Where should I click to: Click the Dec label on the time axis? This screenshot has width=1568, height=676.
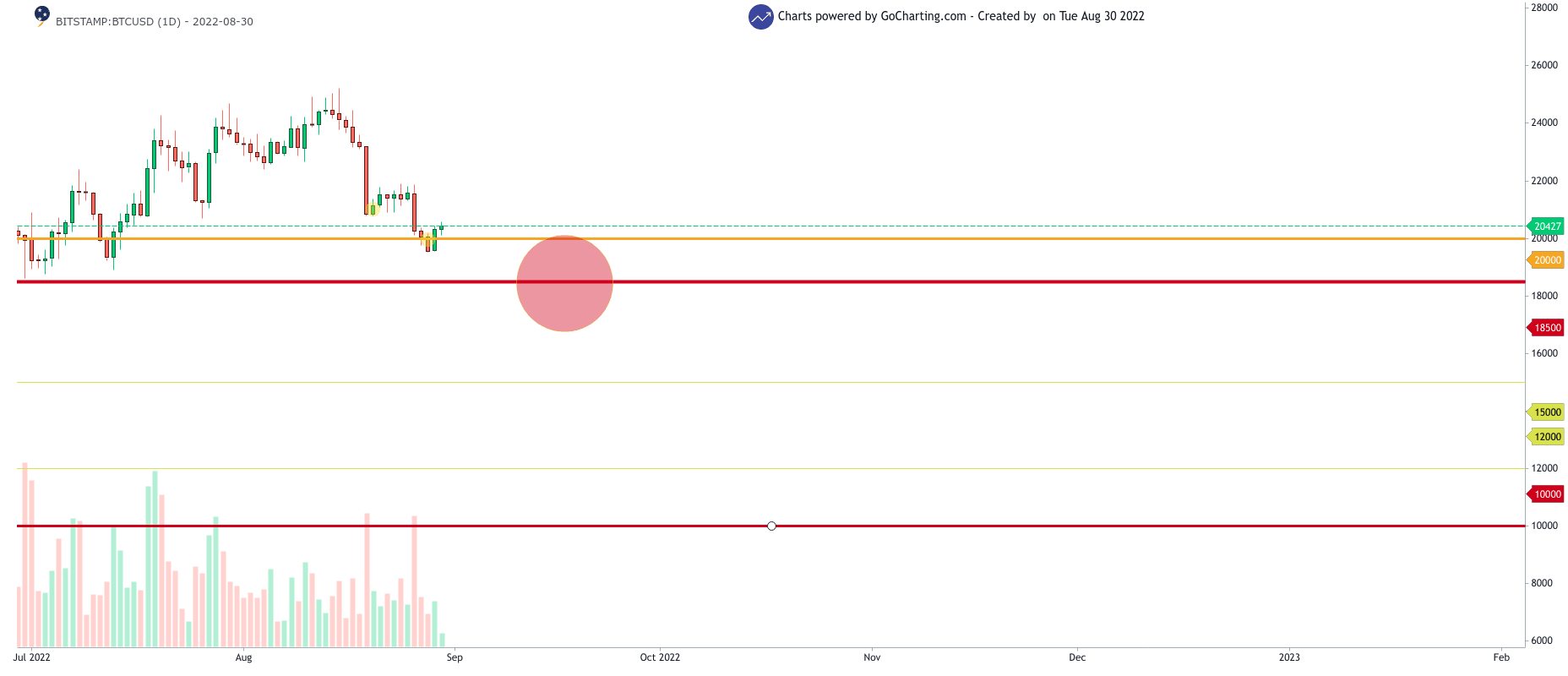1077,657
